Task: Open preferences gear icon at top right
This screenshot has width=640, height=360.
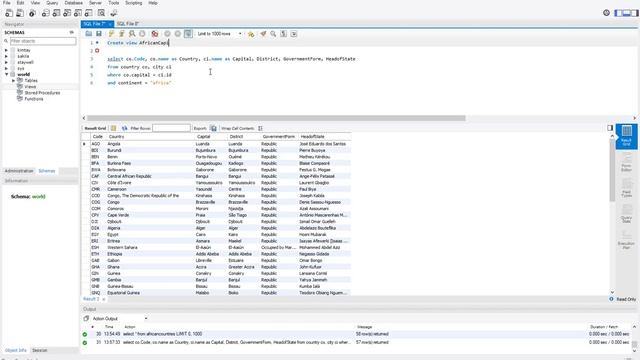Action: (607, 13)
